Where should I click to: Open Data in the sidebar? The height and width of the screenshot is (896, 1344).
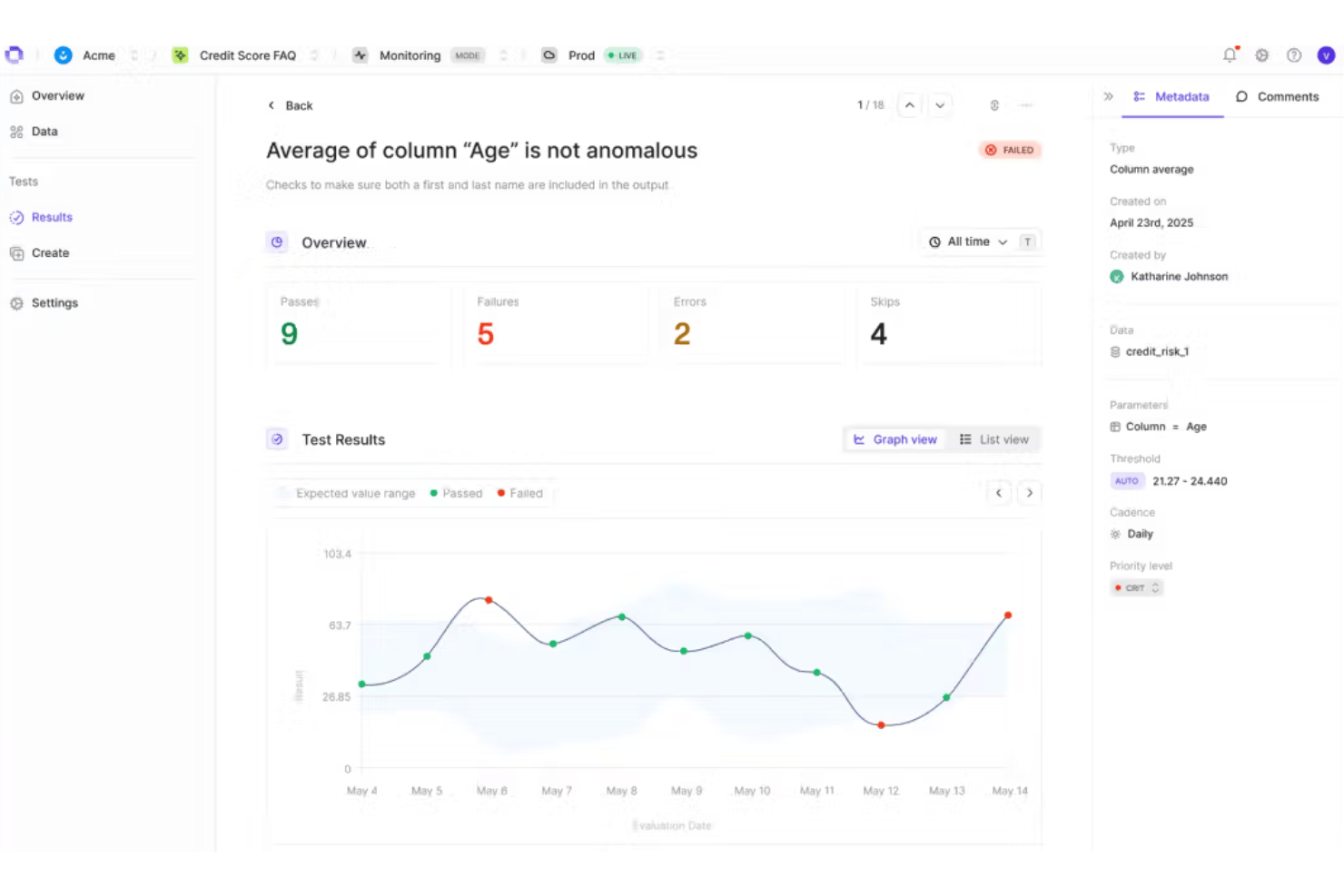35,132
